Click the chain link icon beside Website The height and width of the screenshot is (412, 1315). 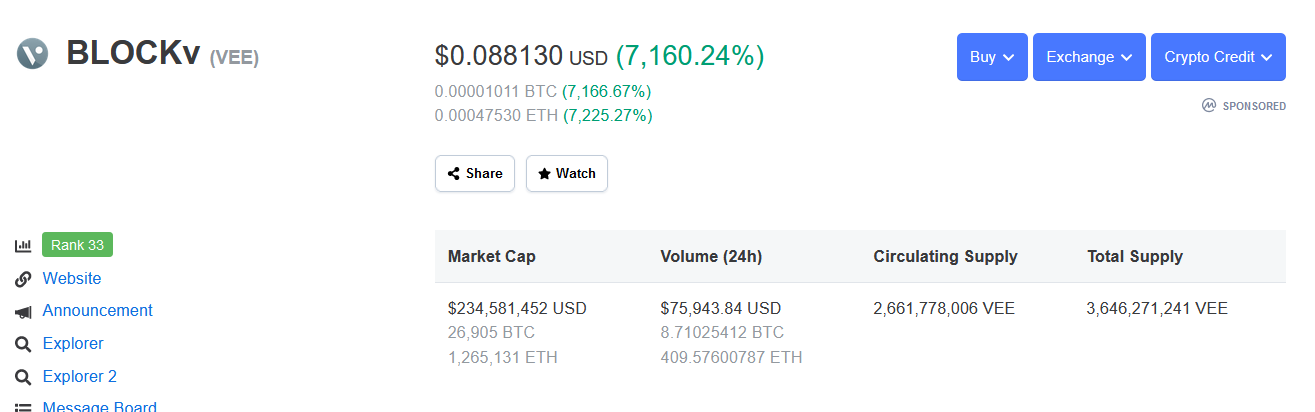[x=23, y=279]
